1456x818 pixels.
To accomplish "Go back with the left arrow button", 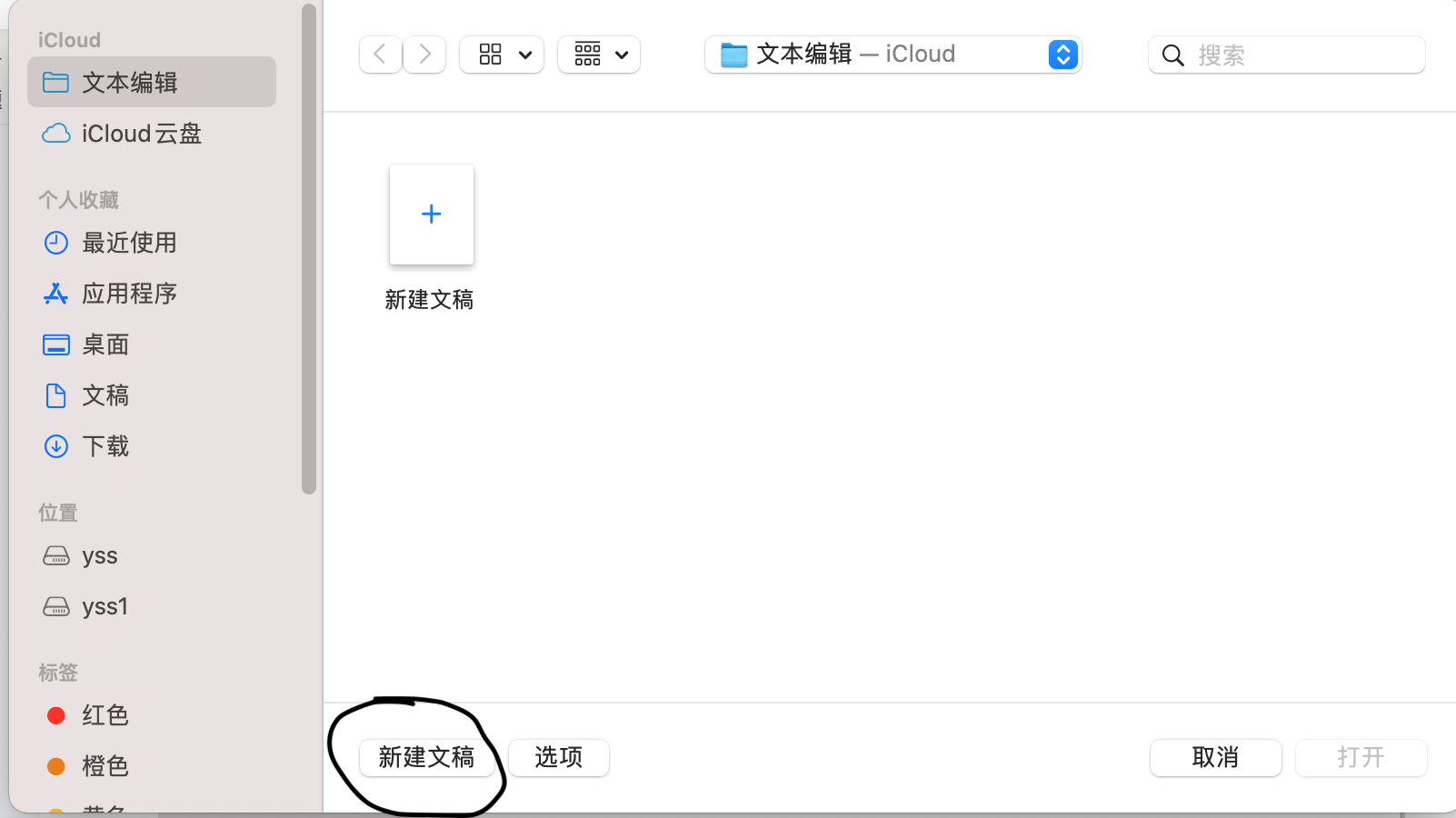I will 380,55.
